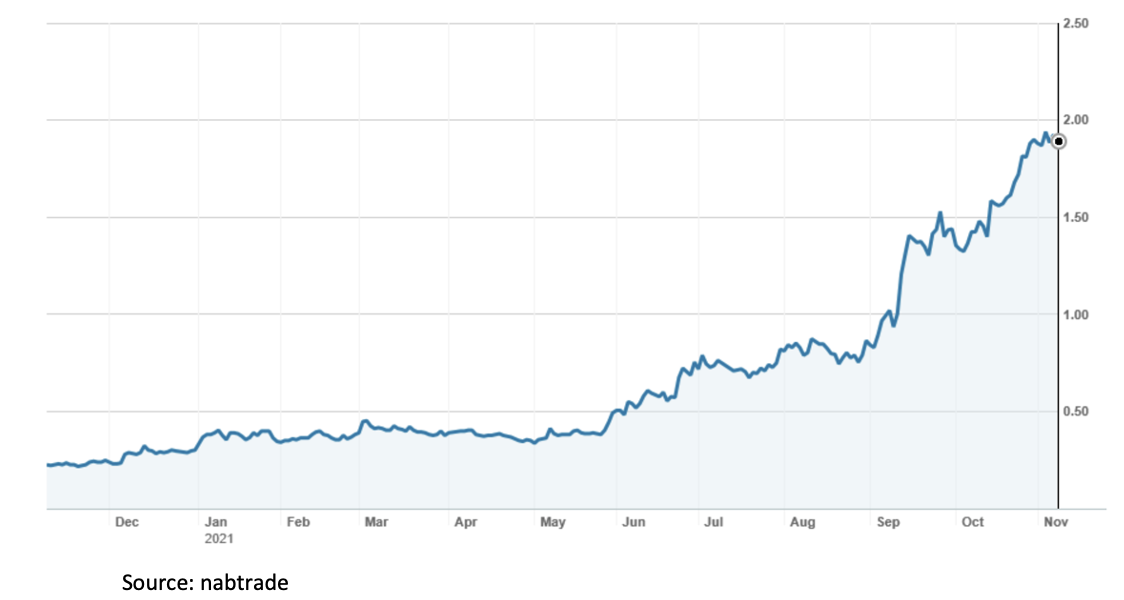Click the 2021 year label

point(217,537)
